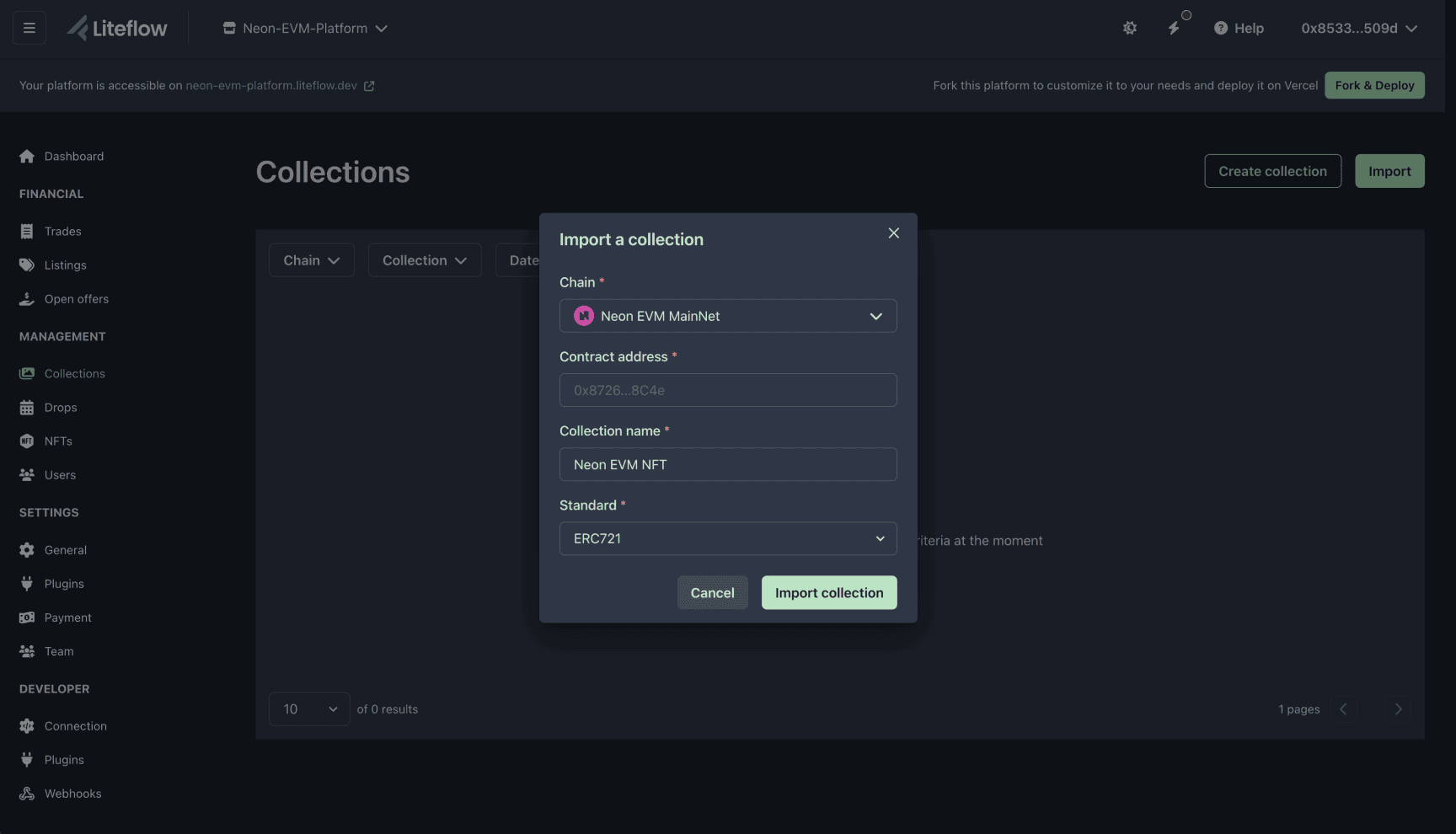Open the Chain filter dropdown
This screenshot has height=834, width=1456.
click(312, 260)
